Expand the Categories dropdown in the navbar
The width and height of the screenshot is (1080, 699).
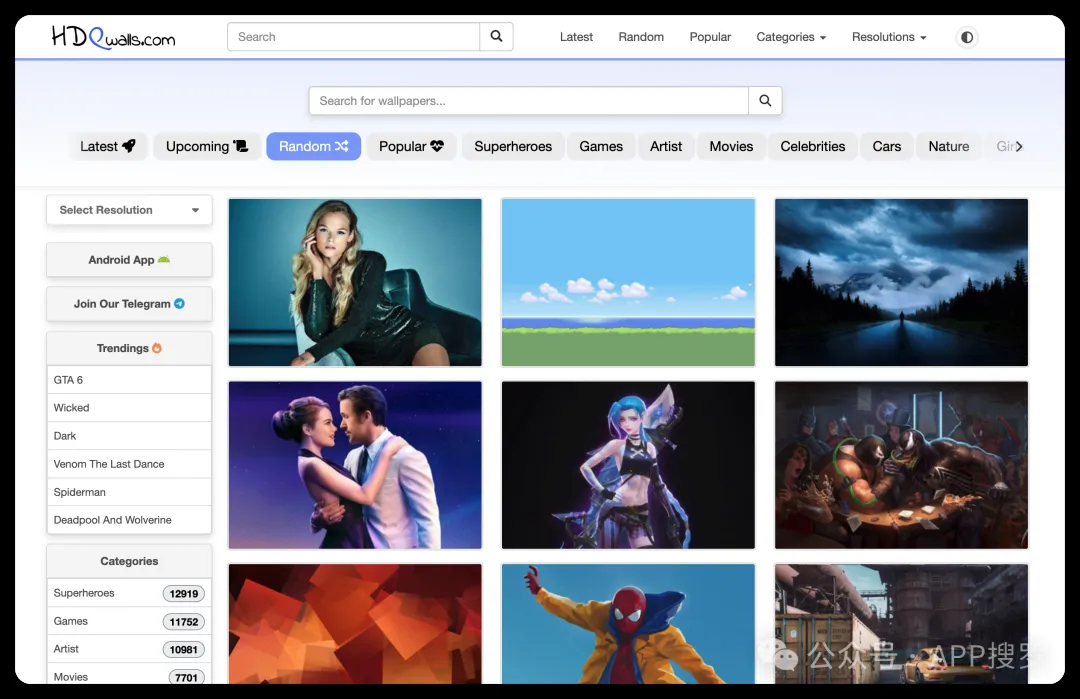point(791,37)
